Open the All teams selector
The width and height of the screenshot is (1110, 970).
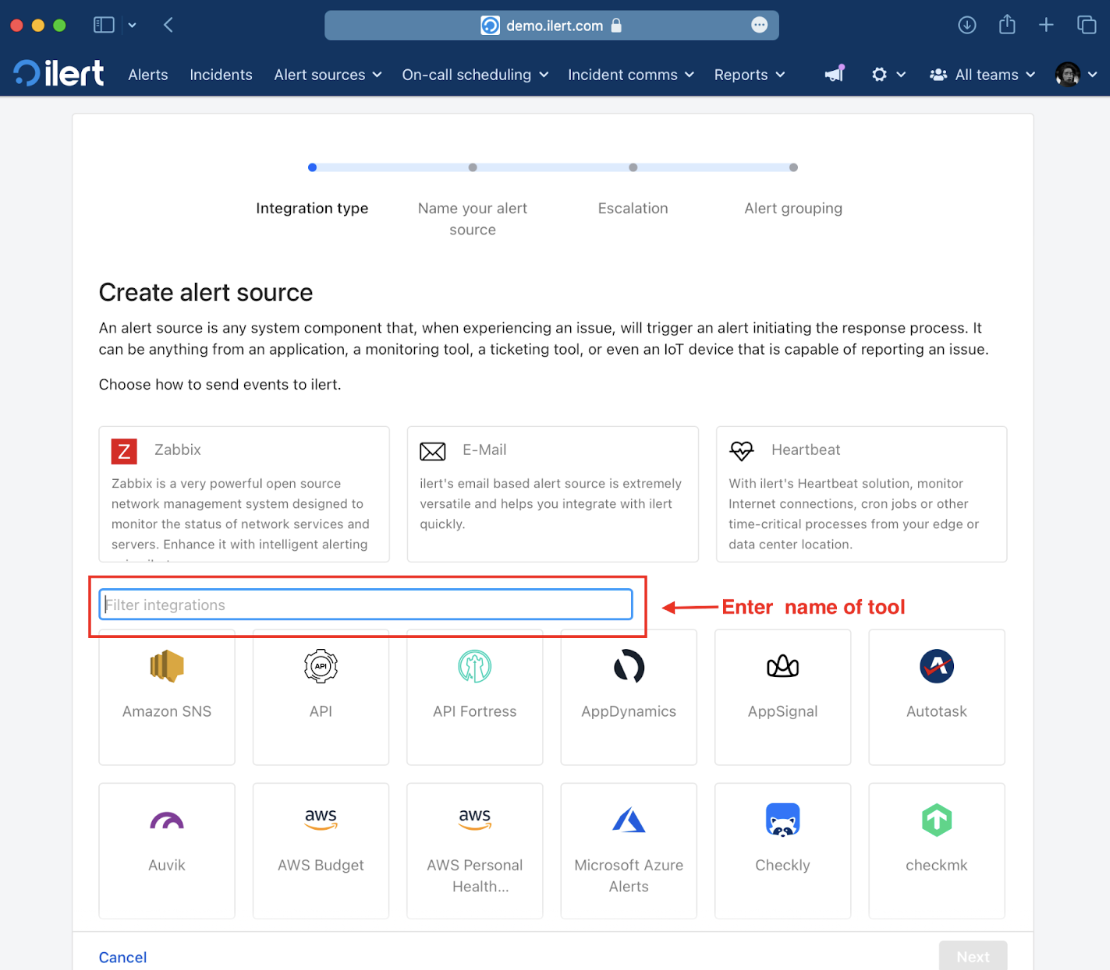982,74
